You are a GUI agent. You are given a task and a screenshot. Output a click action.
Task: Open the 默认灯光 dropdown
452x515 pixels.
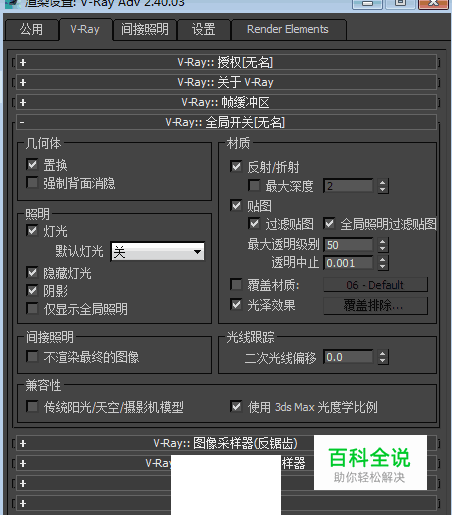coord(157,251)
